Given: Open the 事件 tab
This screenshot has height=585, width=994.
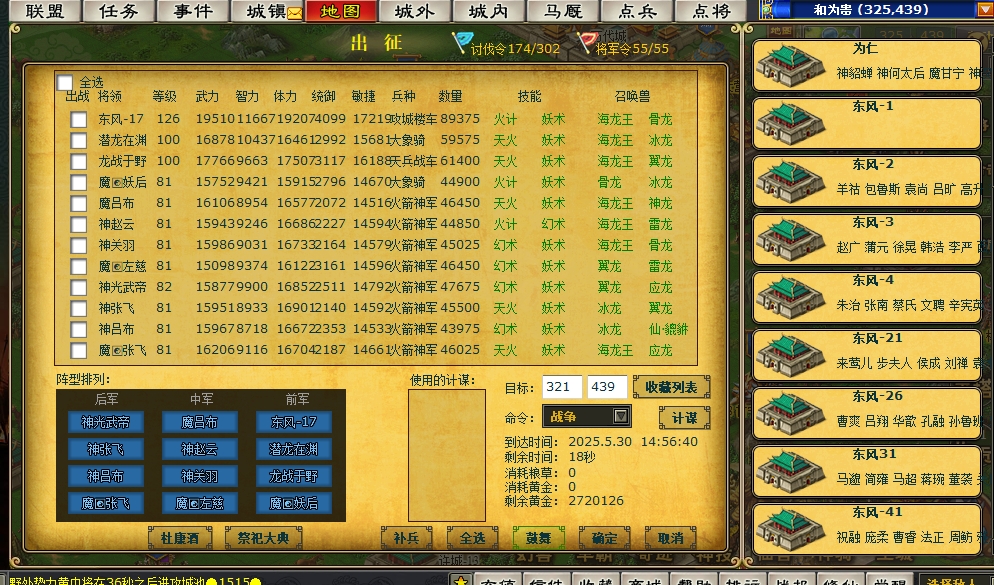Looking at the screenshot, I should pos(193,11).
